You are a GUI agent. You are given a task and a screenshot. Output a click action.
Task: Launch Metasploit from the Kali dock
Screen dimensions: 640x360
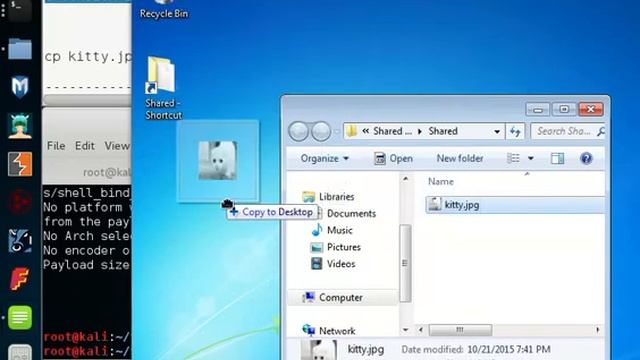point(20,87)
